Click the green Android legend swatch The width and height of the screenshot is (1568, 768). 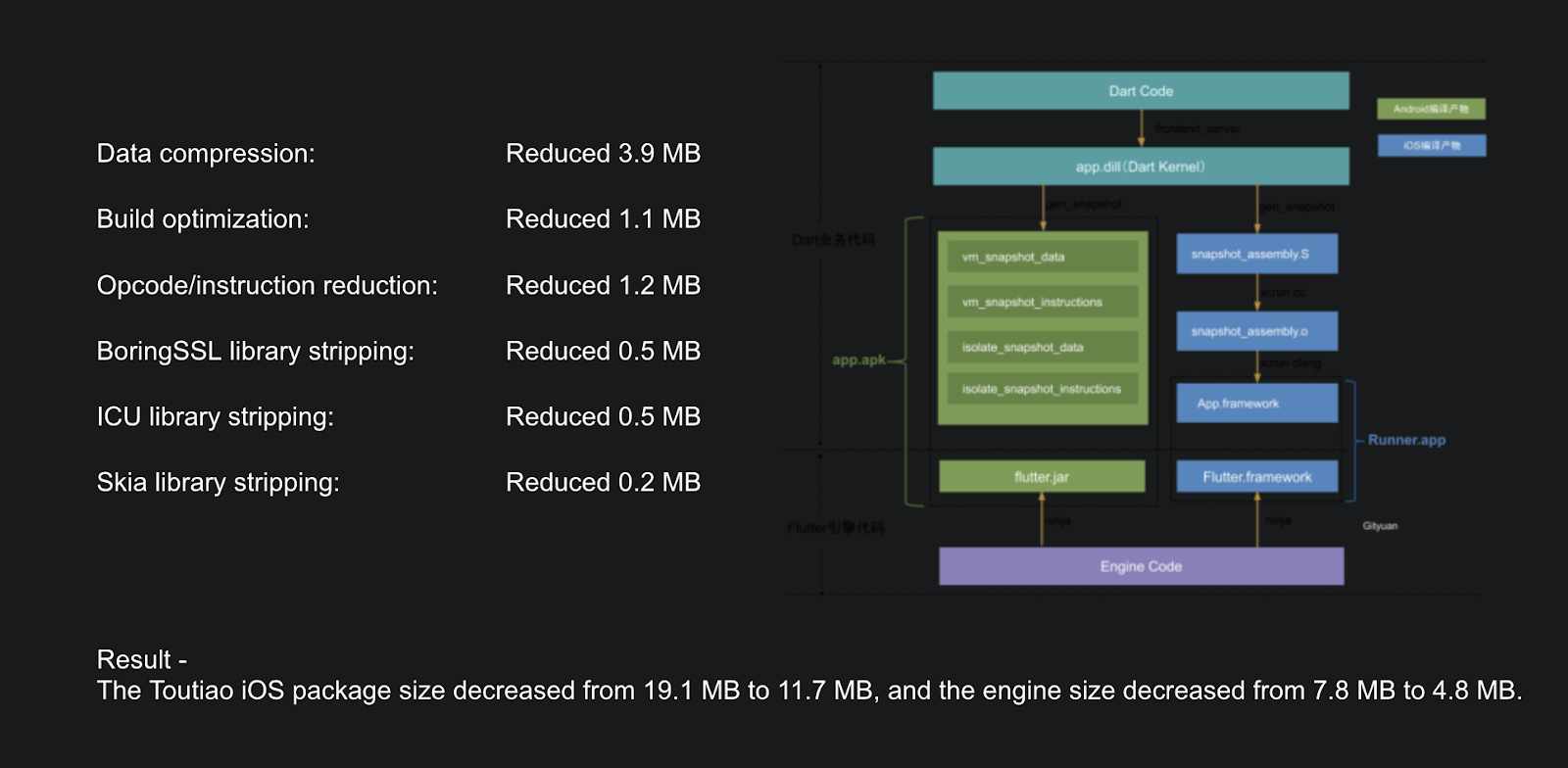(1431, 109)
